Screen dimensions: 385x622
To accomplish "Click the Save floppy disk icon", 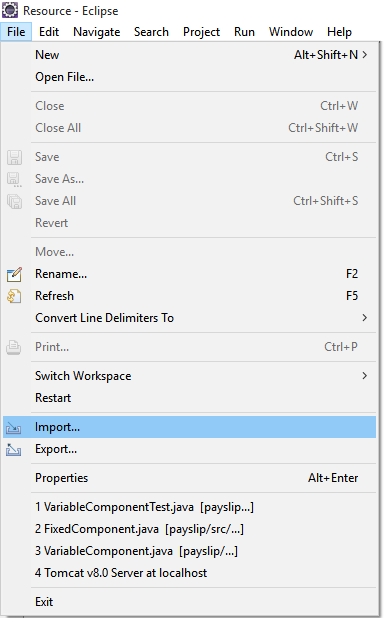I will point(14,157).
